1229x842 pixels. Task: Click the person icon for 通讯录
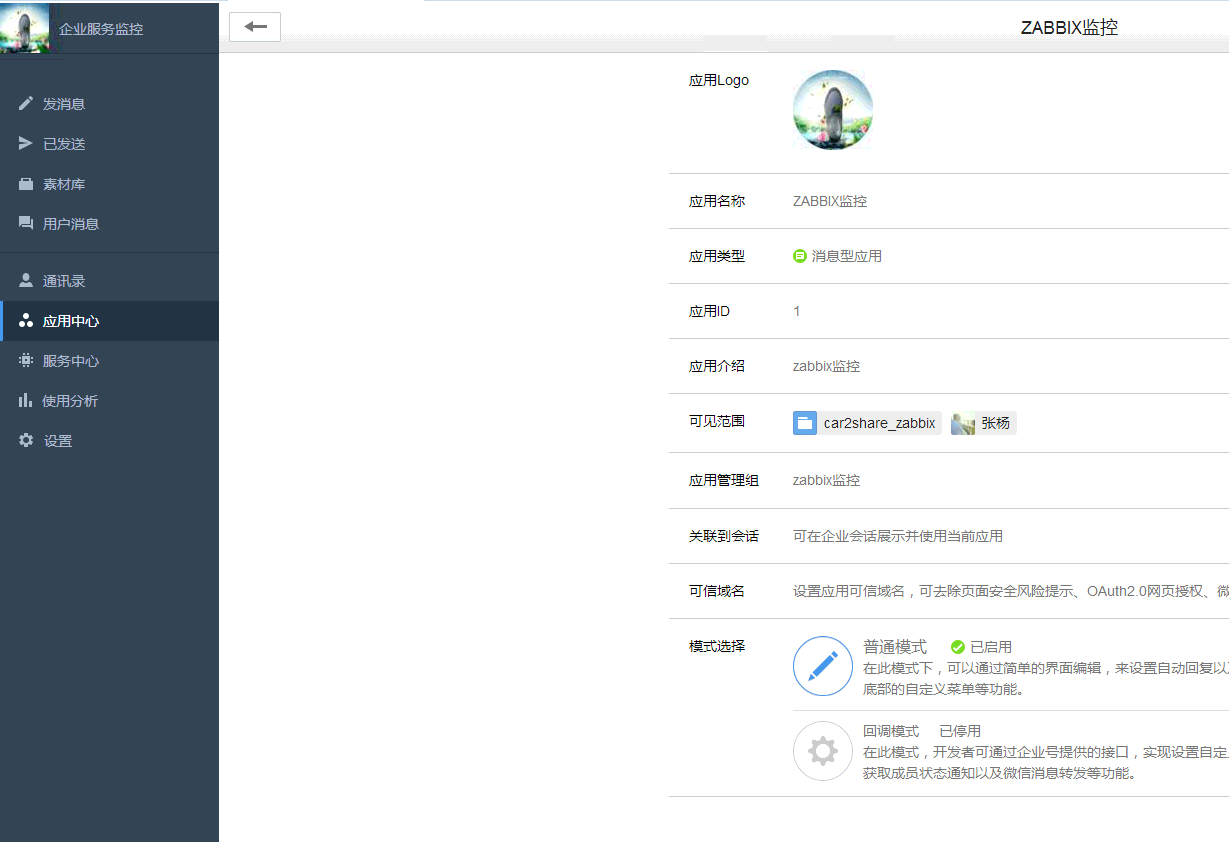click(x=26, y=281)
